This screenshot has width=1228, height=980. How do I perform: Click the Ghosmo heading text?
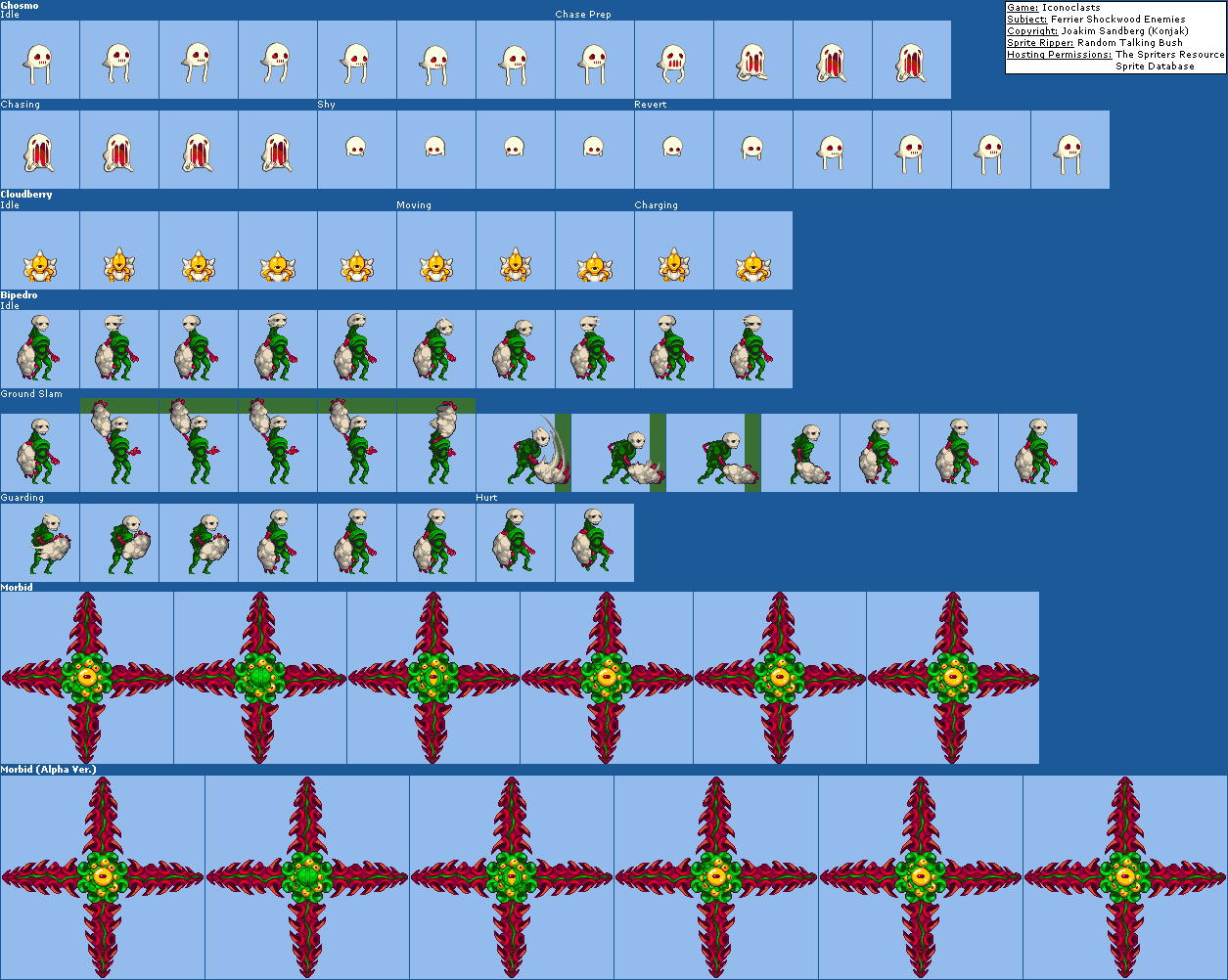coord(20,6)
